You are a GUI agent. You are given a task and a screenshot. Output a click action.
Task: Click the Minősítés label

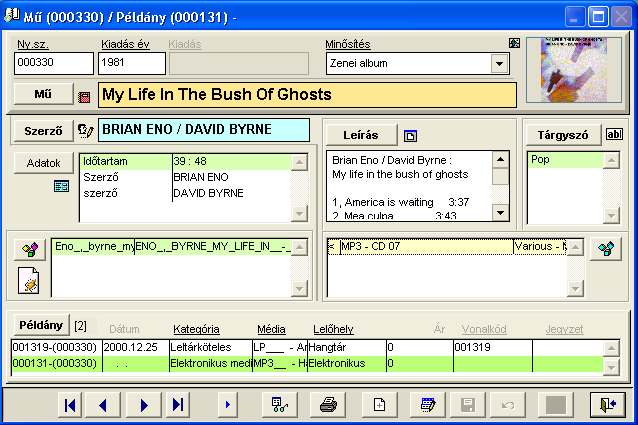(x=348, y=44)
